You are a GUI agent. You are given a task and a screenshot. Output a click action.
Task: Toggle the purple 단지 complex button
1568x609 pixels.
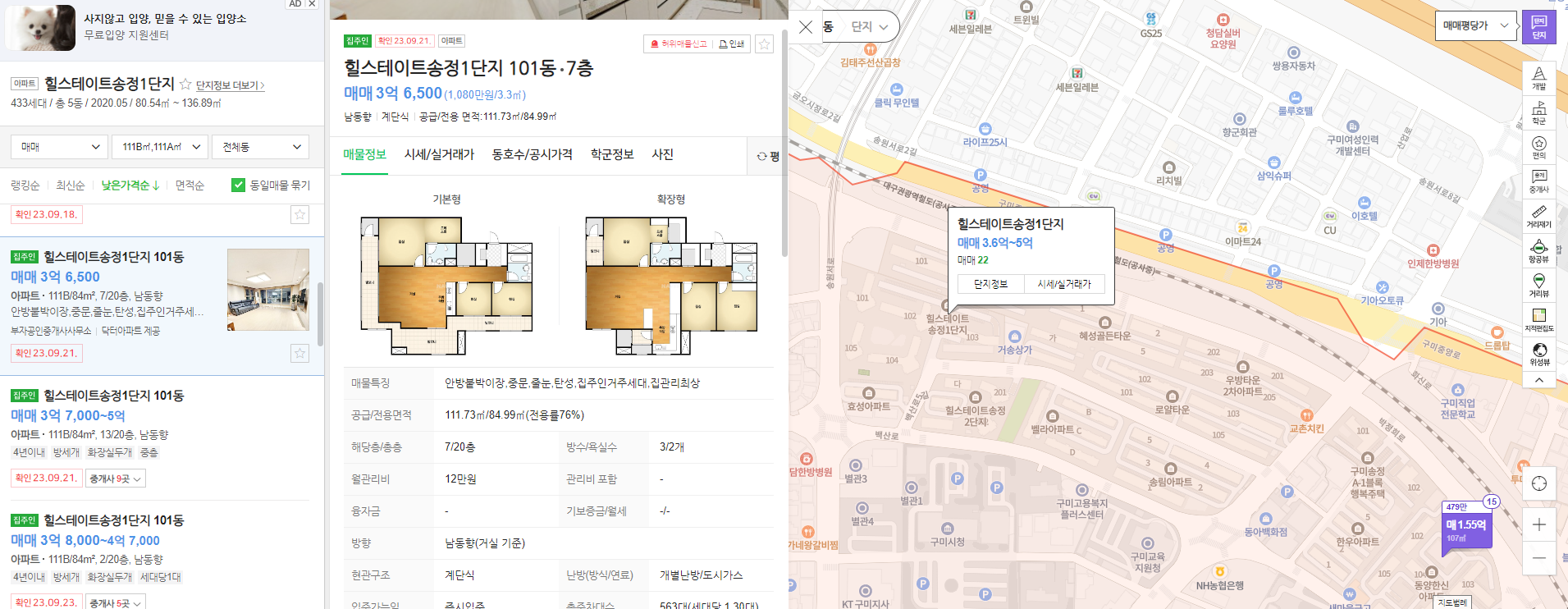tap(1538, 27)
